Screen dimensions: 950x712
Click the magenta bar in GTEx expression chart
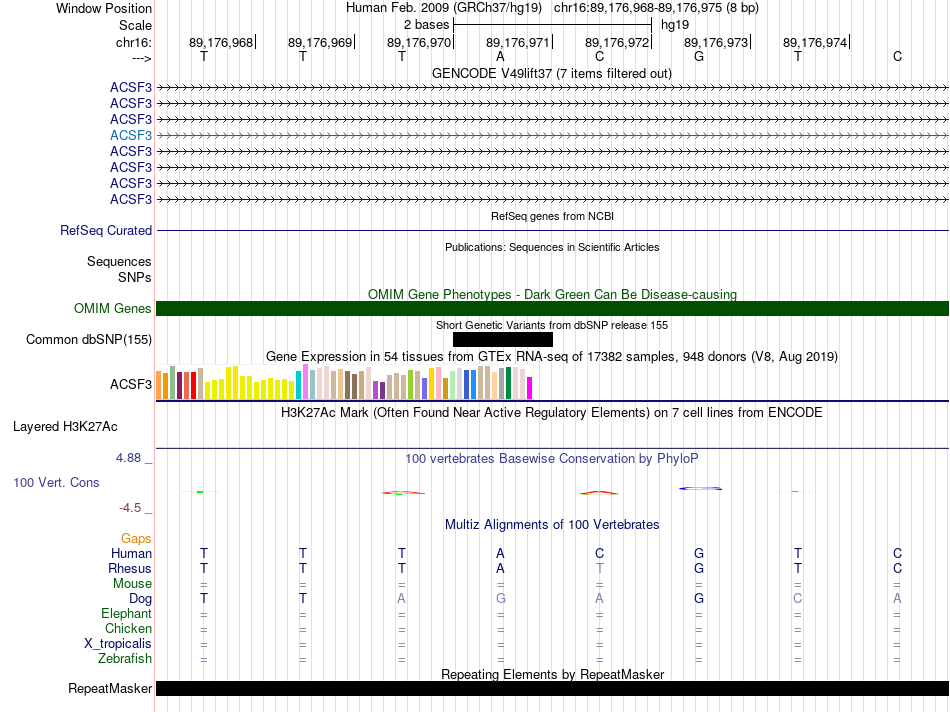pyautogui.click(x=530, y=388)
